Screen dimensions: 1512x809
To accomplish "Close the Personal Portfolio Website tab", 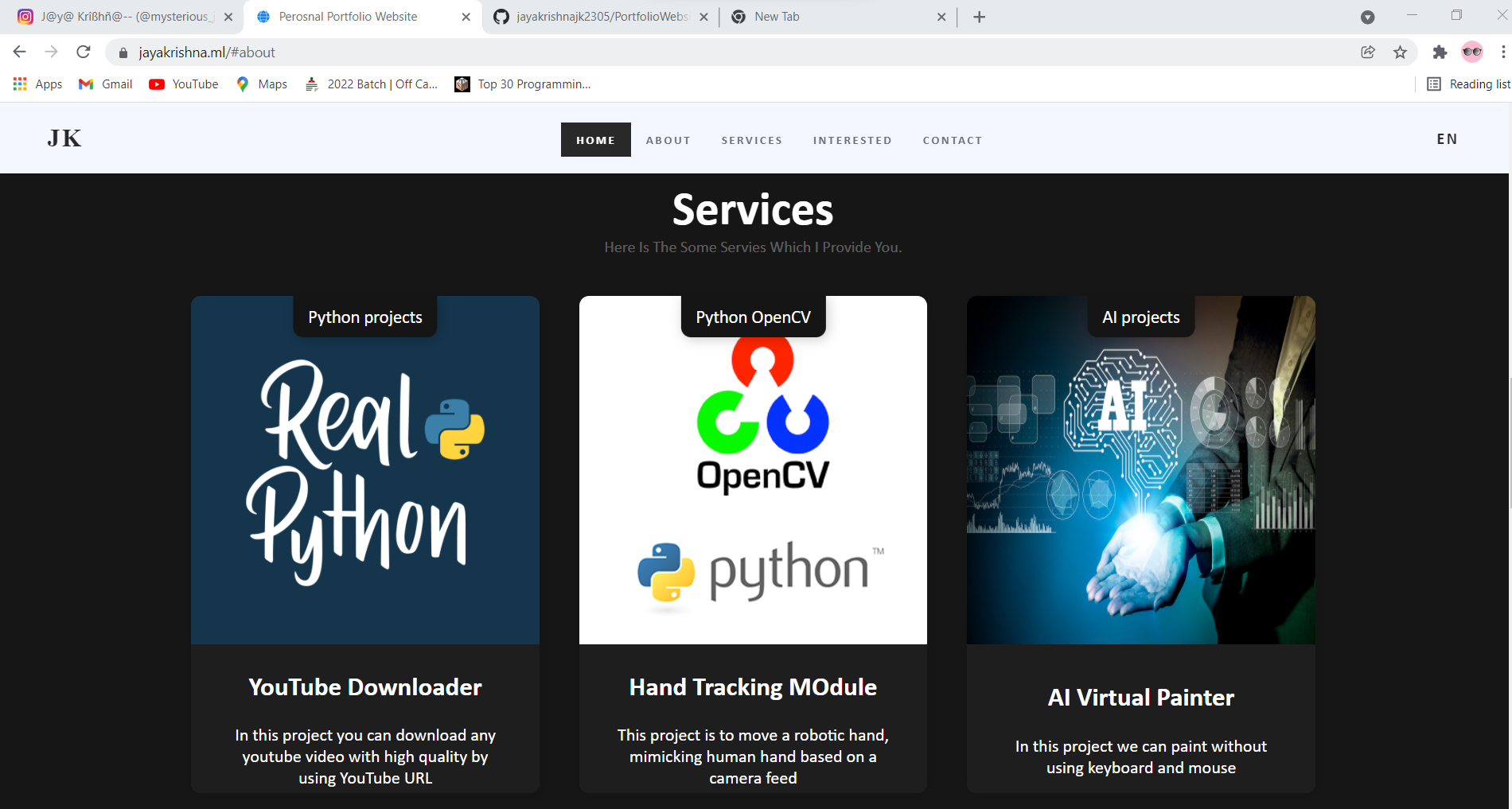I will point(466,17).
